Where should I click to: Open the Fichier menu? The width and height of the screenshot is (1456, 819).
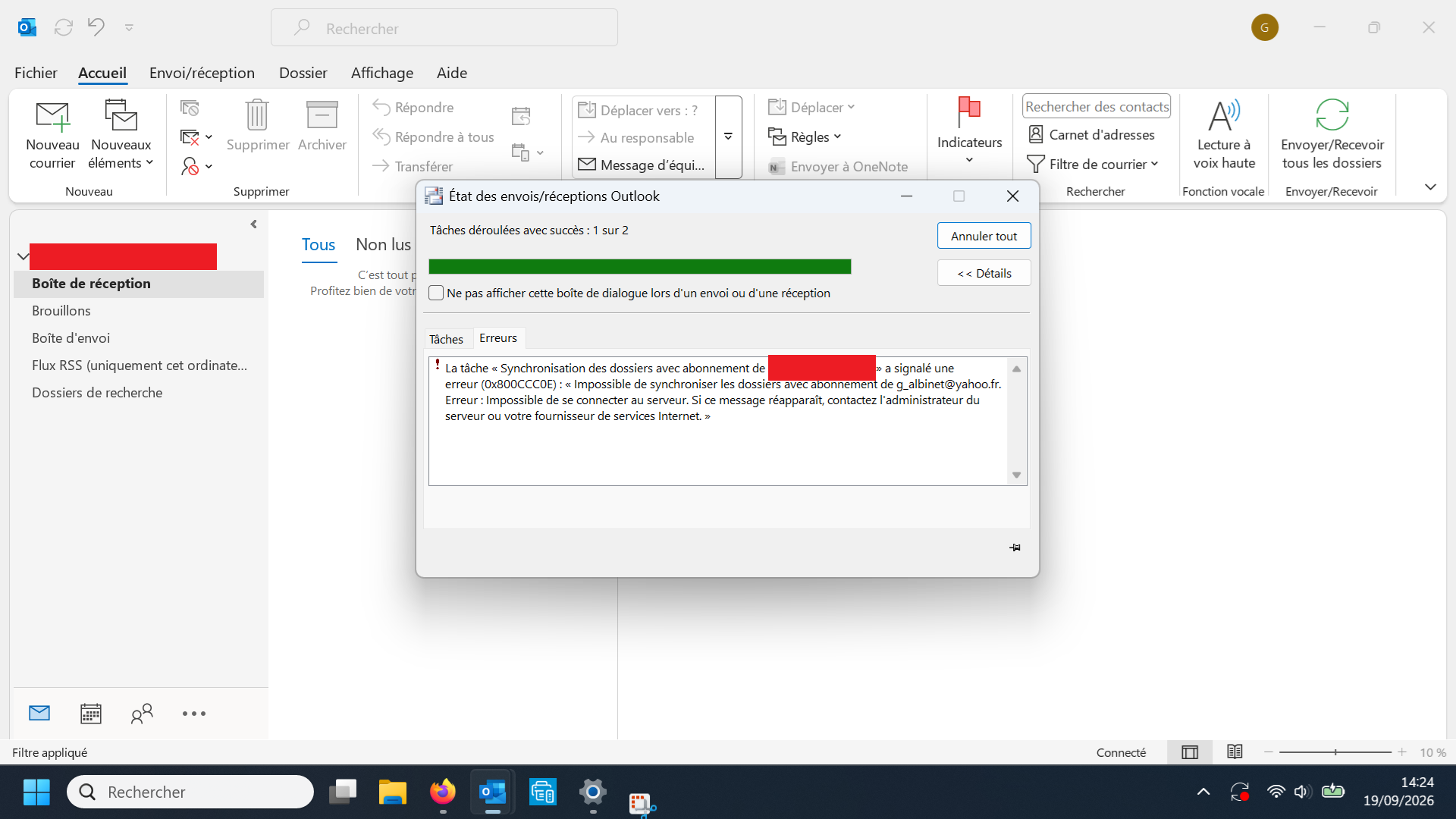coord(36,73)
